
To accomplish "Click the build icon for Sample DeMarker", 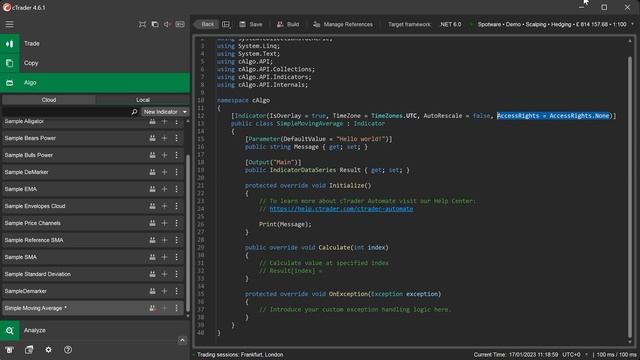I will [x=152, y=172].
